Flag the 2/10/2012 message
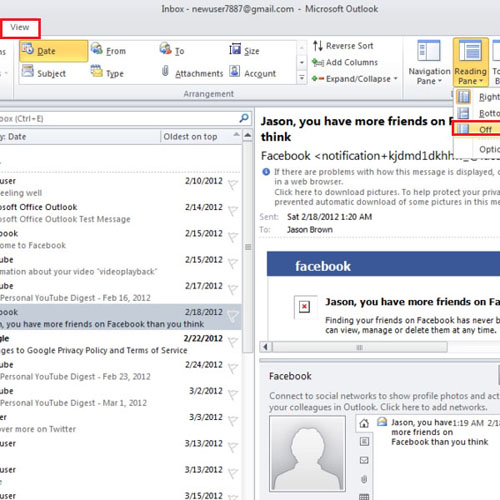500x500 pixels. (x=233, y=184)
